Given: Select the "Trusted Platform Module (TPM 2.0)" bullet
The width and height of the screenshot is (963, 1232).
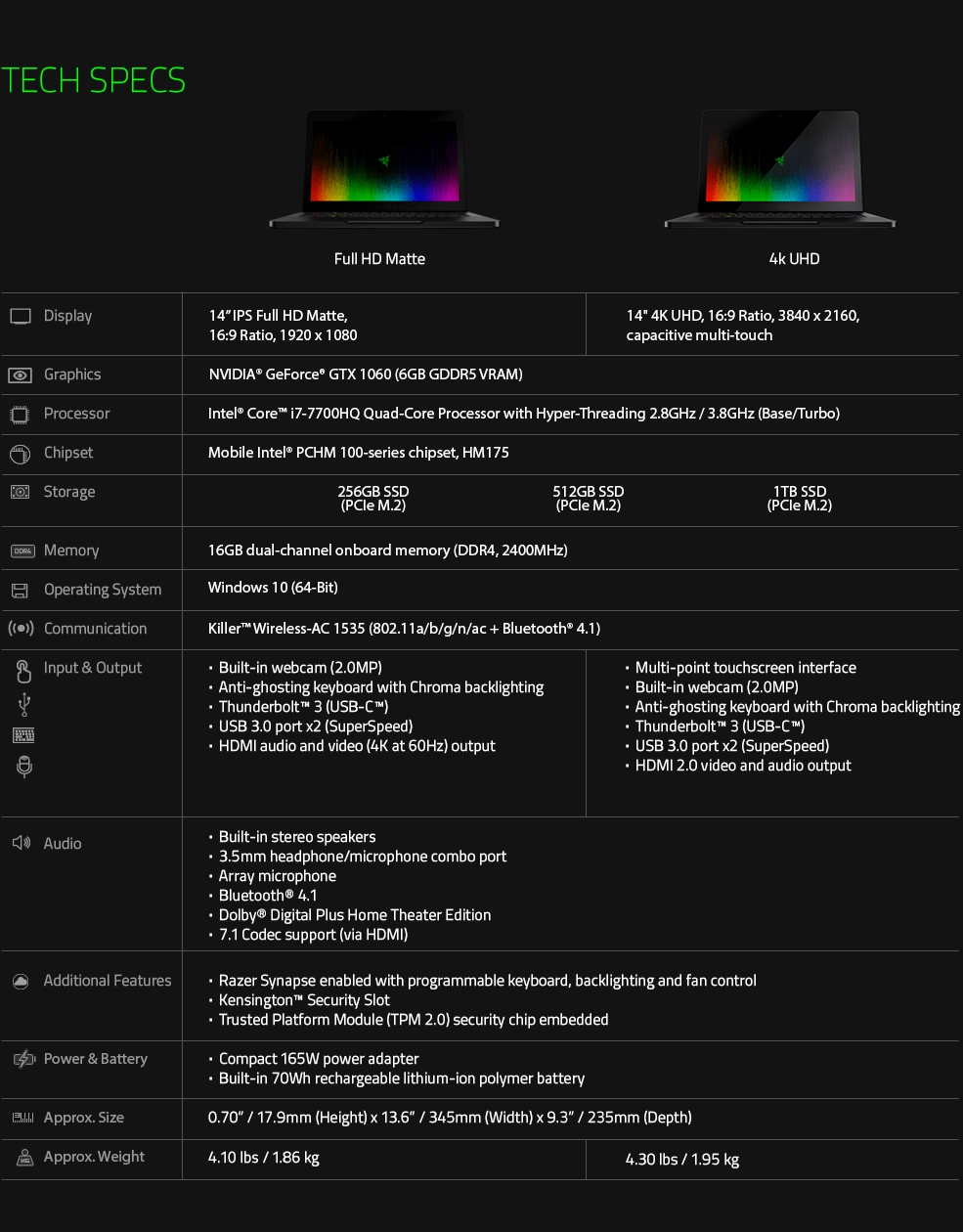Looking at the screenshot, I should [x=414, y=1020].
